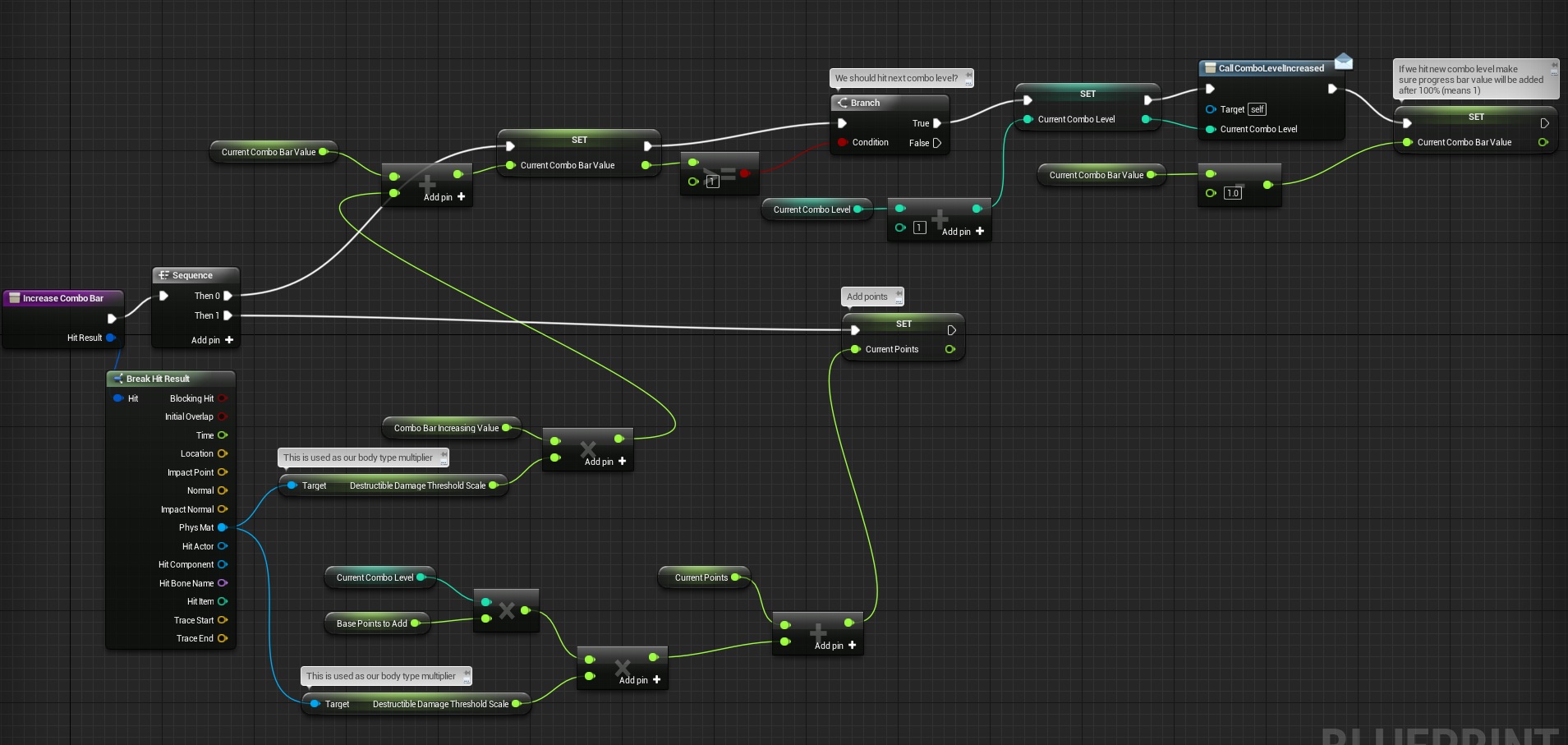Select the Break Hit Result node header
Image resolution: width=1568 pixels, height=745 pixels.
pyautogui.click(x=171, y=379)
